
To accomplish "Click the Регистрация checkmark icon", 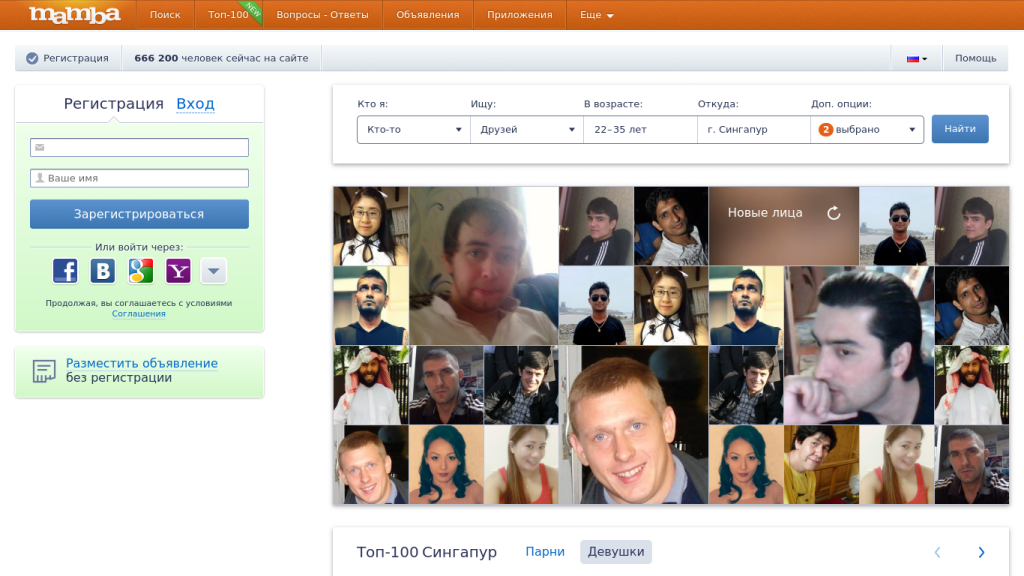I will click(x=32, y=58).
